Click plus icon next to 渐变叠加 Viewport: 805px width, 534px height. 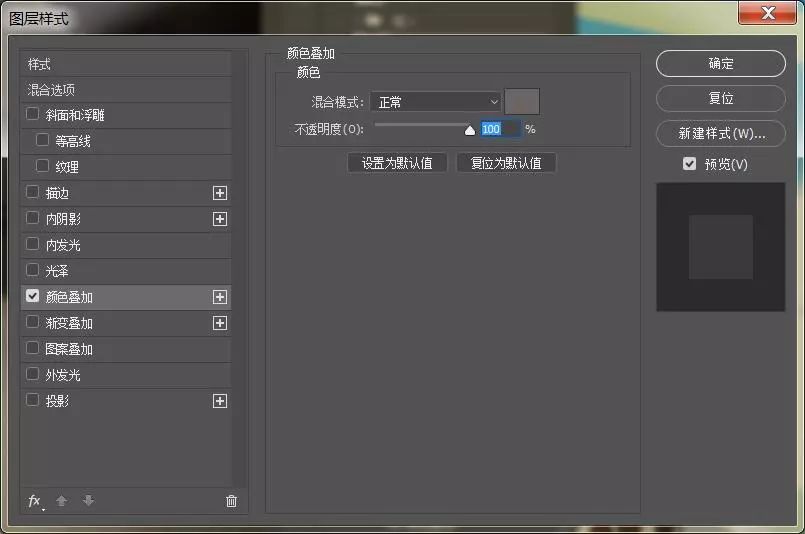pyautogui.click(x=220, y=323)
